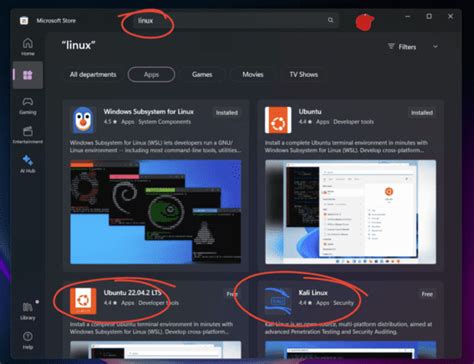474x364 pixels.
Task: Click the search magnifier icon
Action: [330, 20]
